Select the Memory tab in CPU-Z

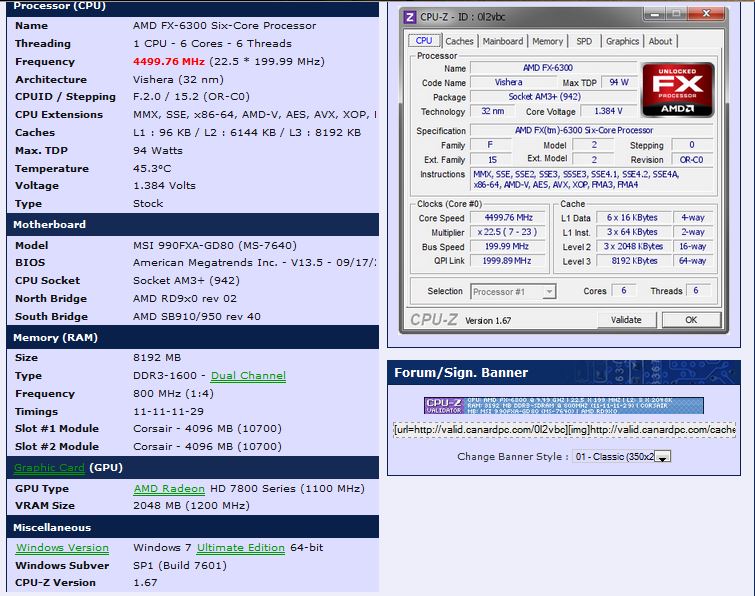point(547,41)
